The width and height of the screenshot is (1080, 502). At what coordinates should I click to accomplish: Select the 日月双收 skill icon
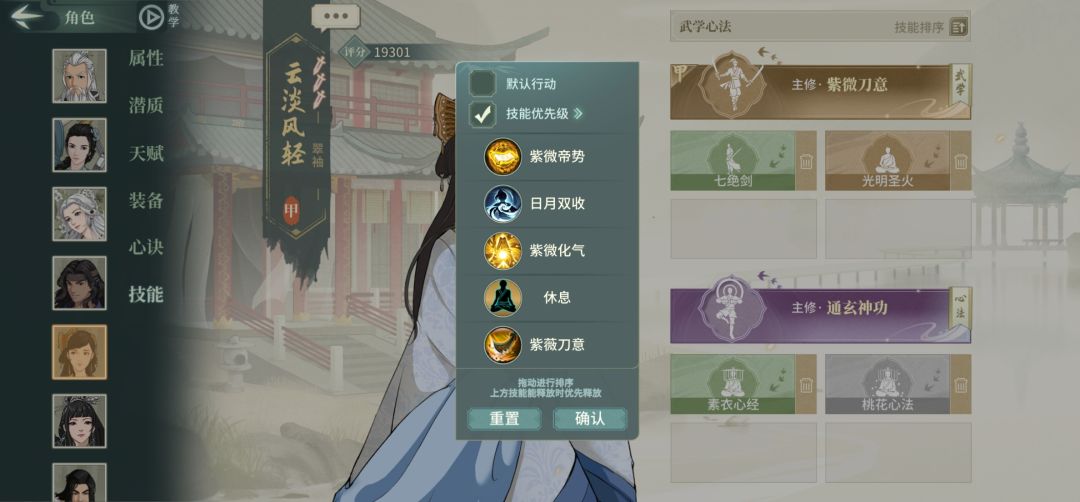[502, 203]
